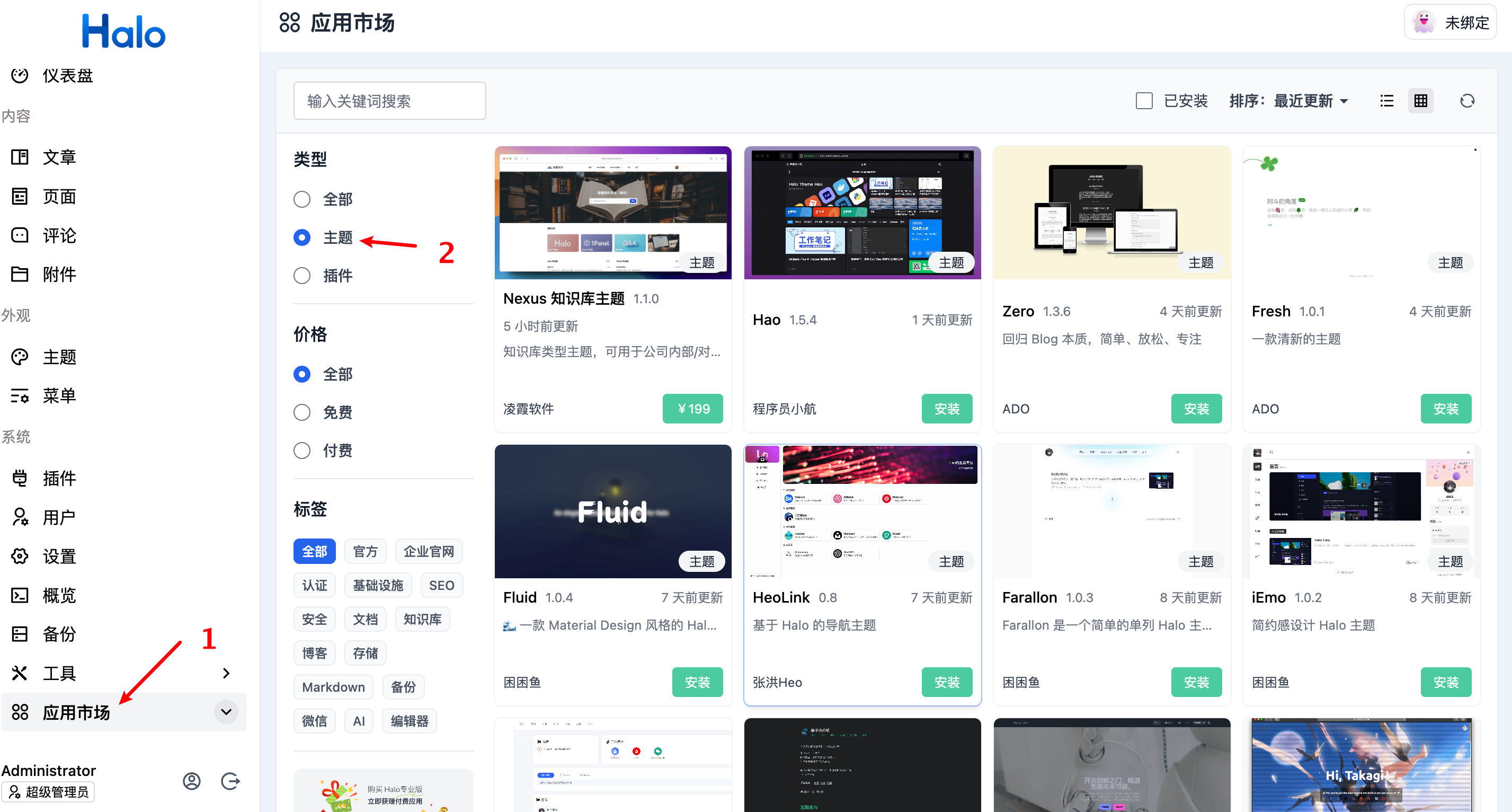Click the 未绑定 account avatar
This screenshot has width=1512, height=812.
1424,22
